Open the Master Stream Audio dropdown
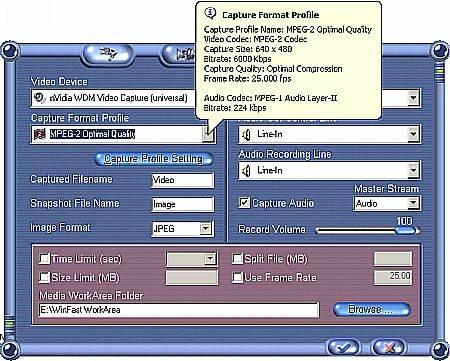The image size is (450, 361). coord(413,203)
